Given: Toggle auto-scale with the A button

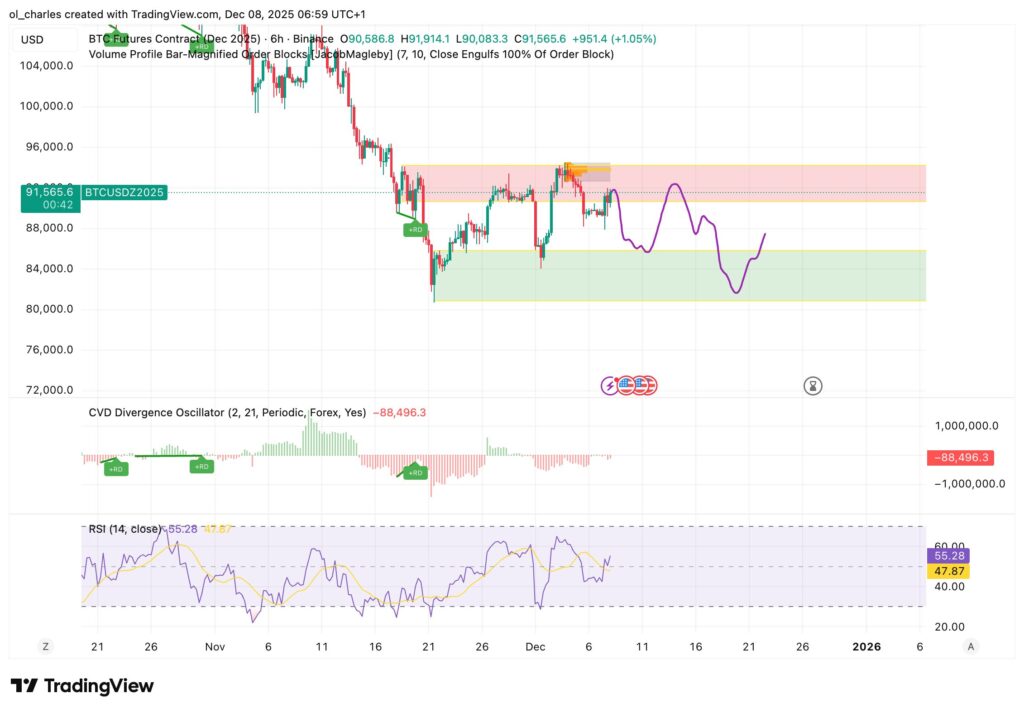Looking at the screenshot, I should (970, 647).
